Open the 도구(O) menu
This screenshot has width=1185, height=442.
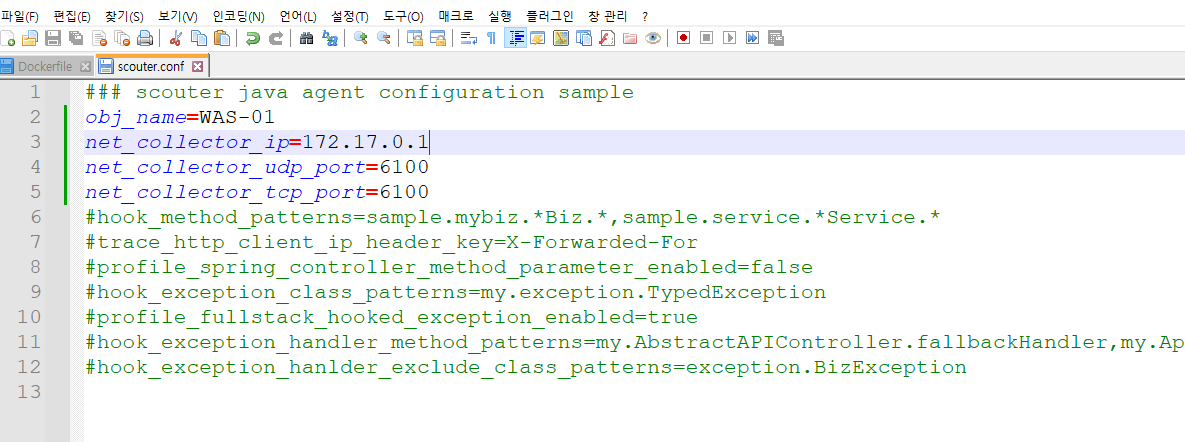click(404, 16)
